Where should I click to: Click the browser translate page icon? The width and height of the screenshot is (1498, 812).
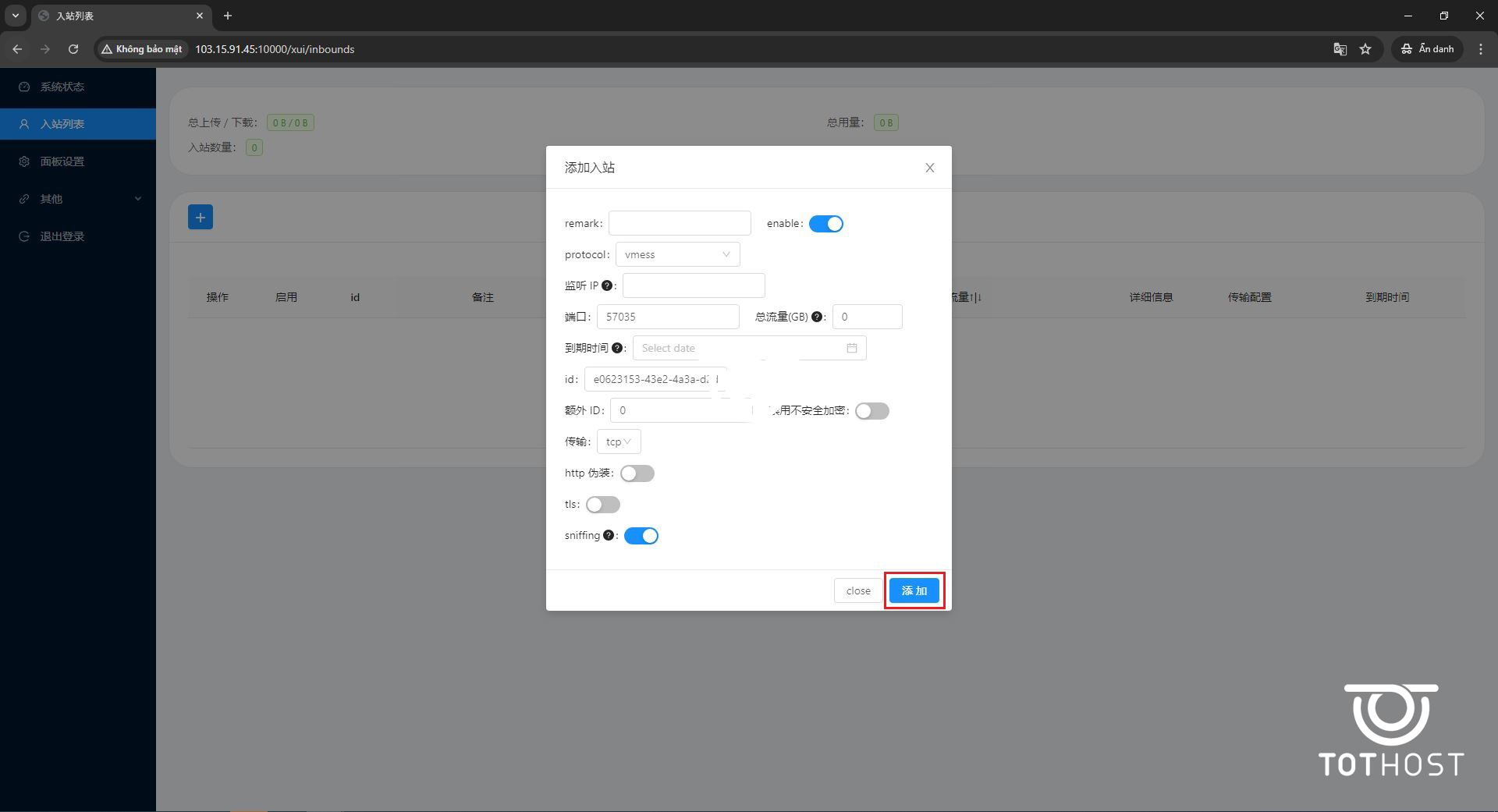point(1340,49)
